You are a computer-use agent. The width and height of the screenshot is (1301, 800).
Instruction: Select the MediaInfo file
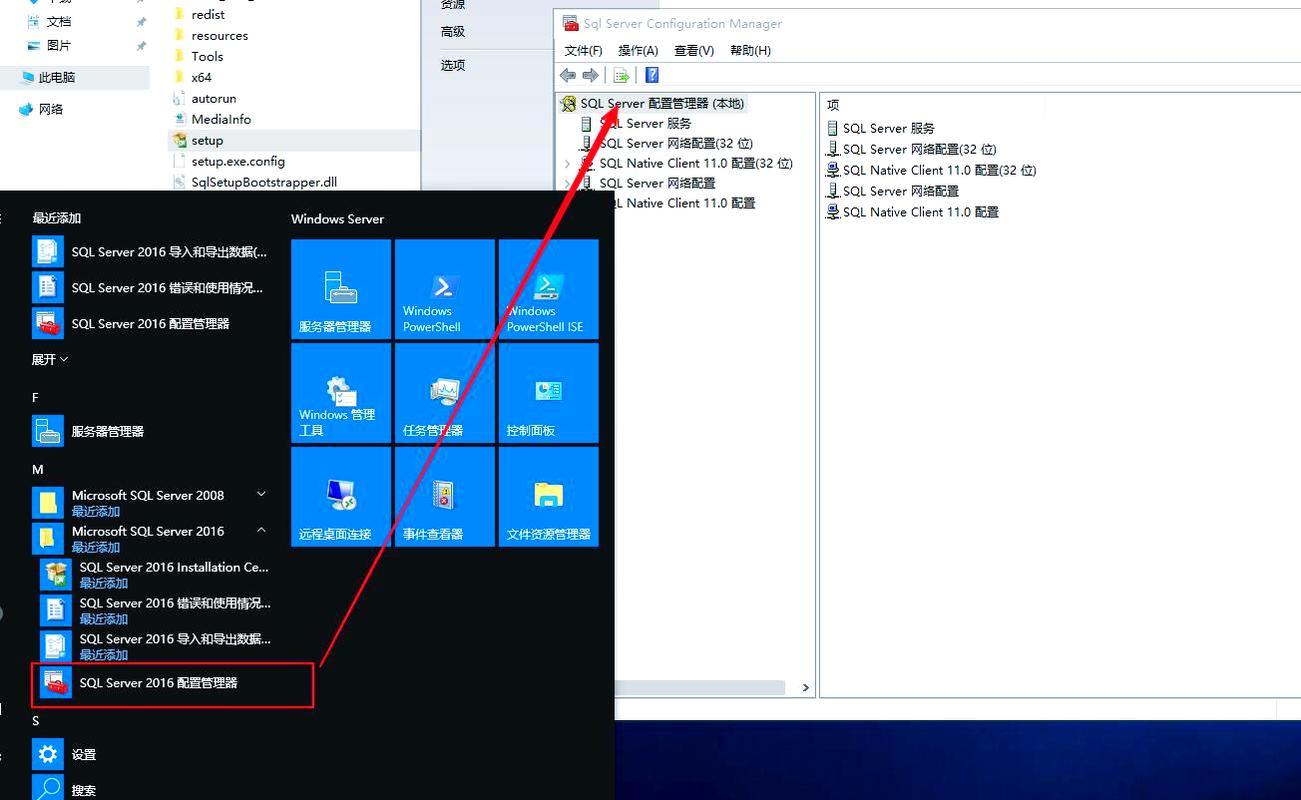pyautogui.click(x=221, y=120)
